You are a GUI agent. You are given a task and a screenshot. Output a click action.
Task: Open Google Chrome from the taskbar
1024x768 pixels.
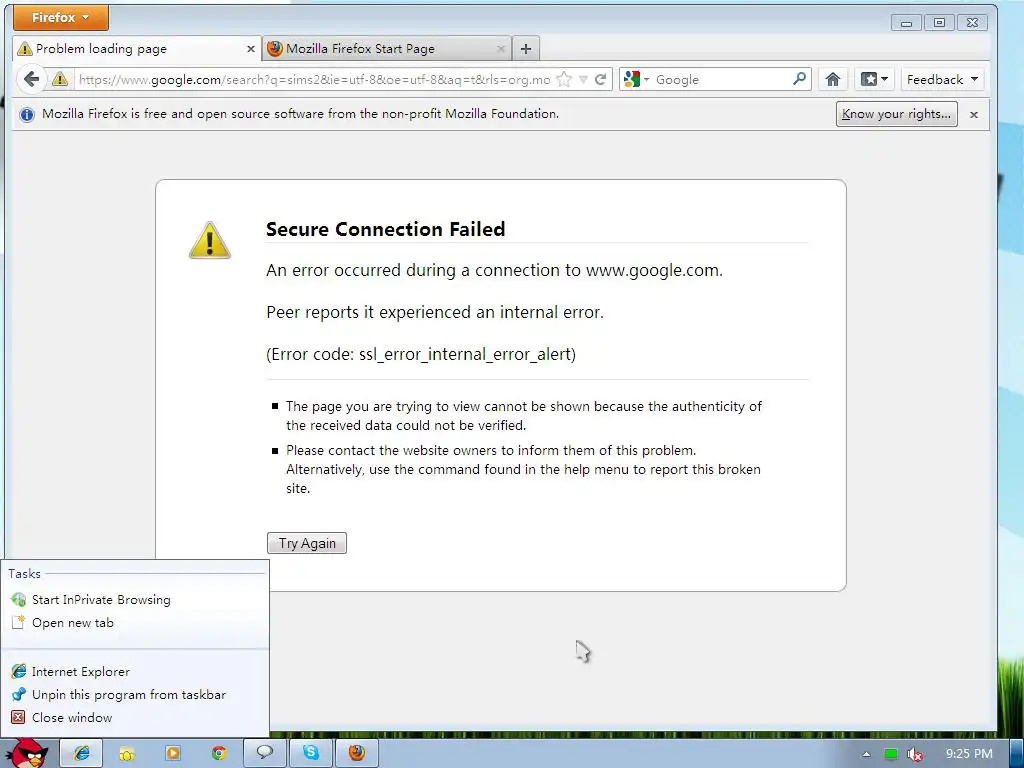coord(219,754)
